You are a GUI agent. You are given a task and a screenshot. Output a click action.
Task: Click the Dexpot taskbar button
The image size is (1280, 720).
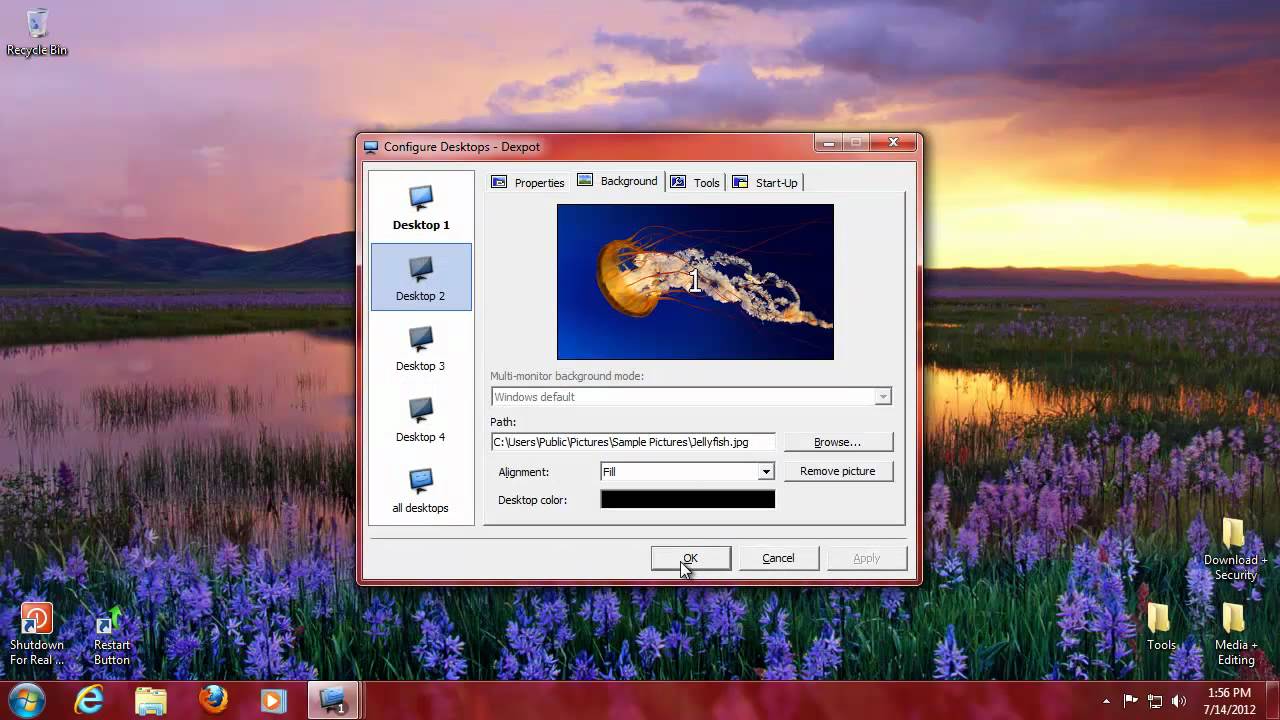click(x=333, y=700)
